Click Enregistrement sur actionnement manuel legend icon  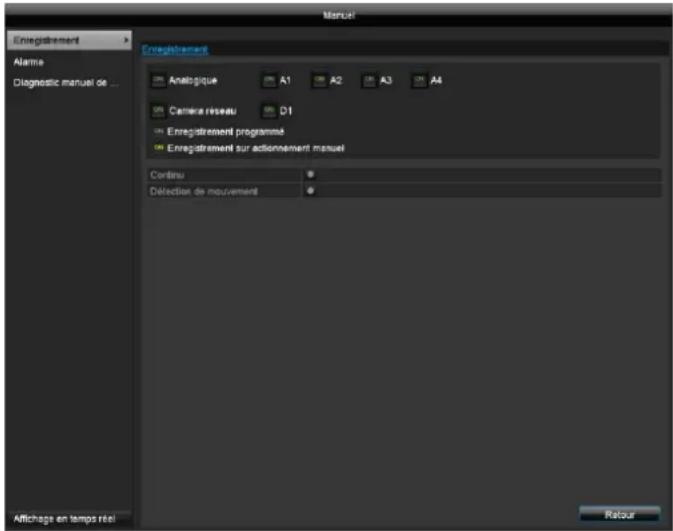[x=159, y=148]
